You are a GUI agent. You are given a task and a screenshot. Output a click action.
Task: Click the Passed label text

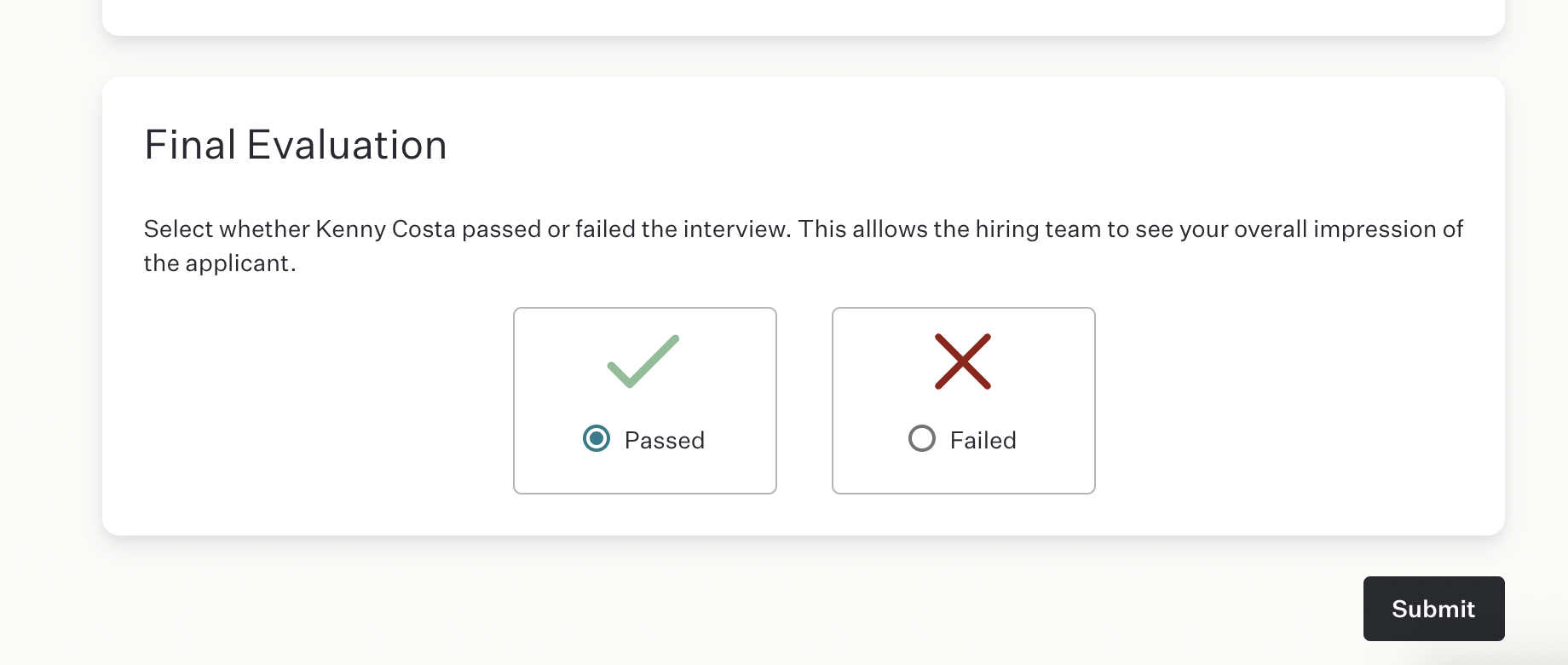point(665,440)
